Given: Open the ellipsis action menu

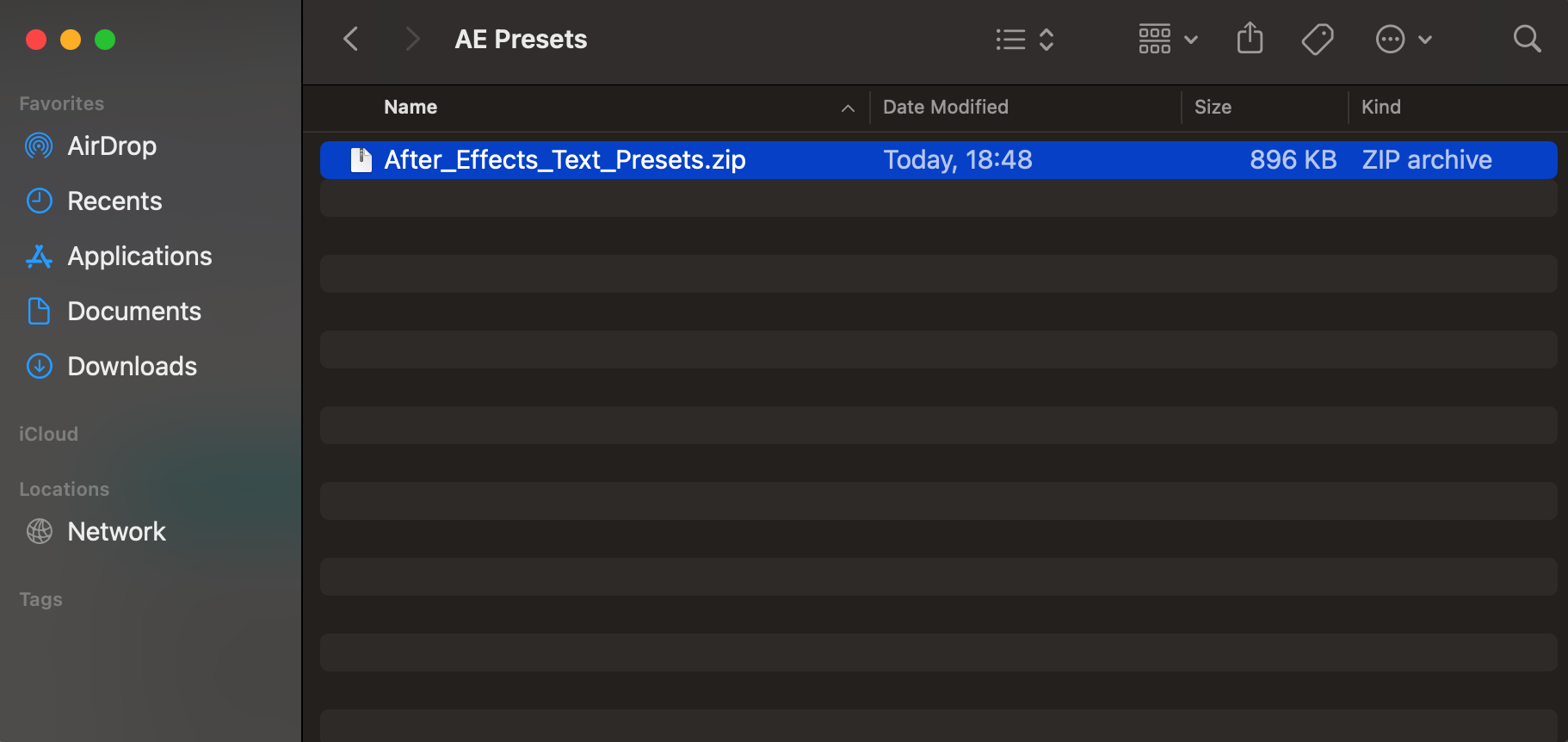Looking at the screenshot, I should (1403, 40).
